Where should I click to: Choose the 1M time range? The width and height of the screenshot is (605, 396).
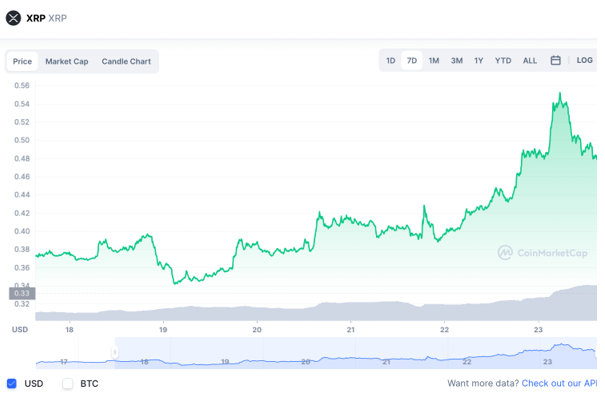(434, 61)
